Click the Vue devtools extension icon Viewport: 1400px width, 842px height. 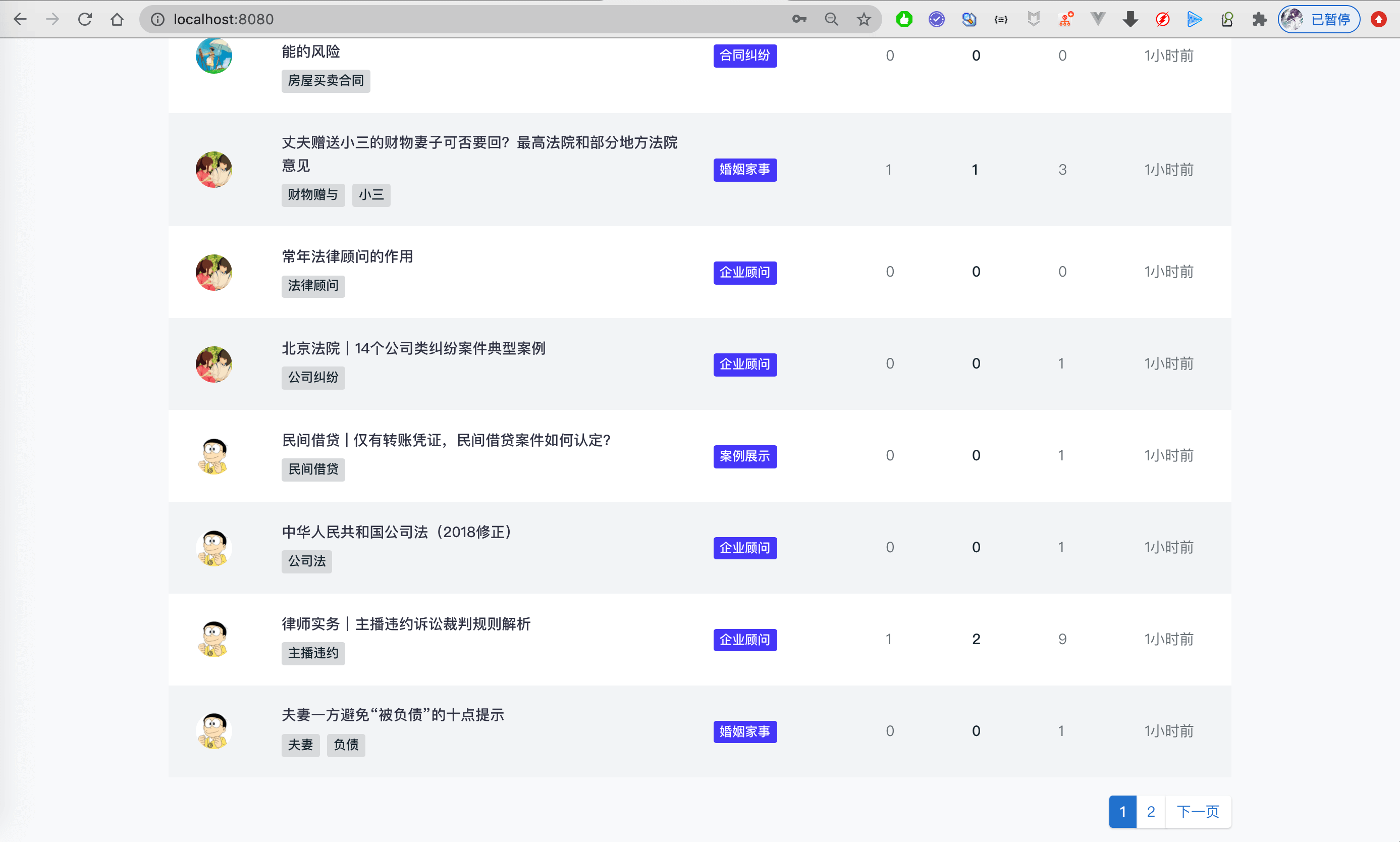tap(1098, 19)
